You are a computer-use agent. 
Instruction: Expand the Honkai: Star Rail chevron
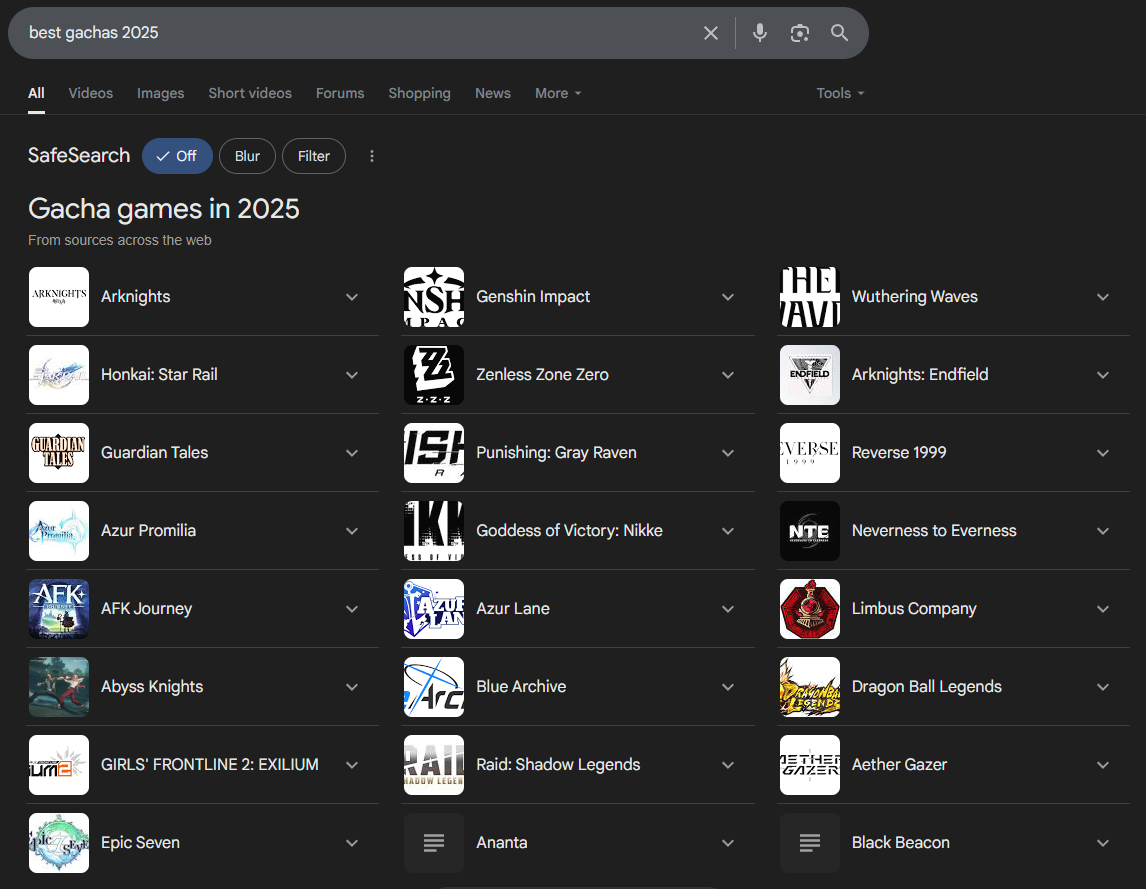352,375
